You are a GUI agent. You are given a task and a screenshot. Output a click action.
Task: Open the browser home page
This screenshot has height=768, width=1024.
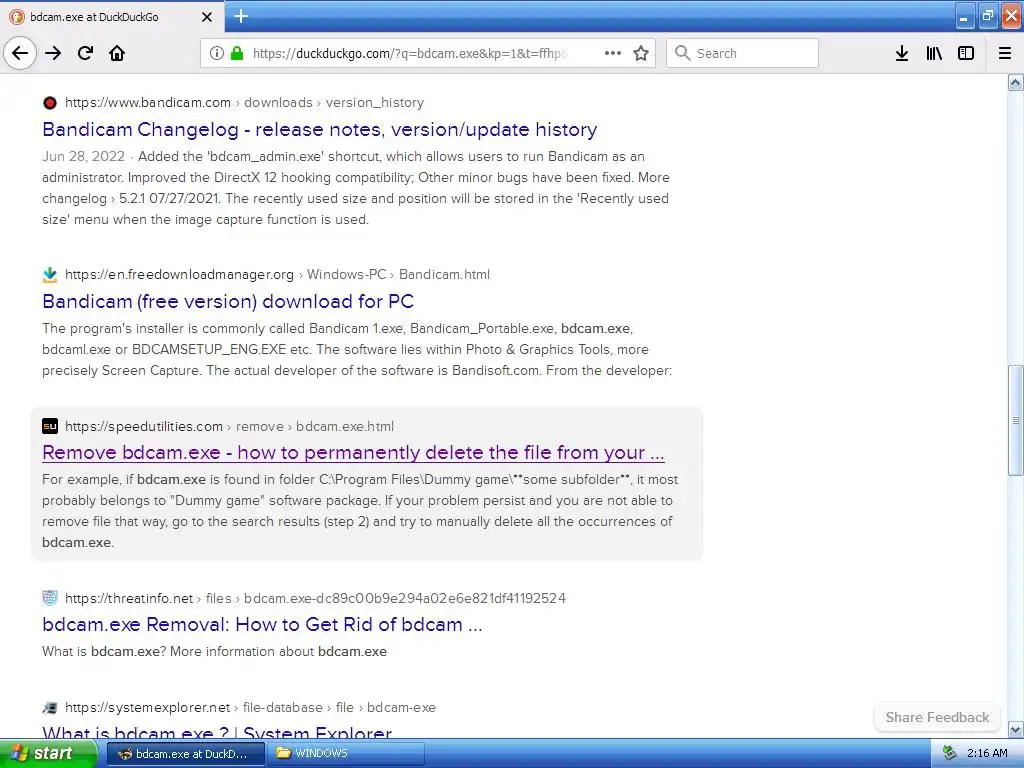tap(117, 53)
